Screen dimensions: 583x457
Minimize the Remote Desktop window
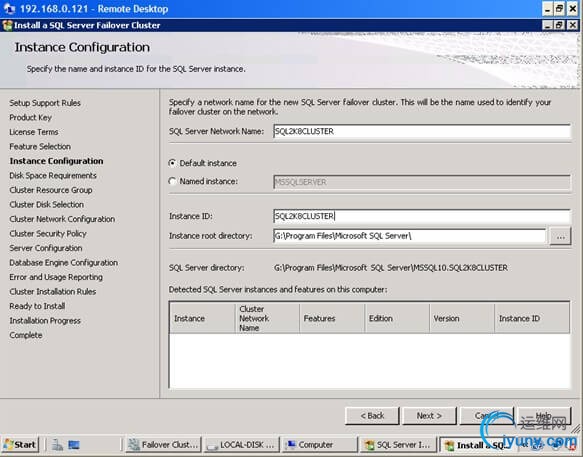547,9
